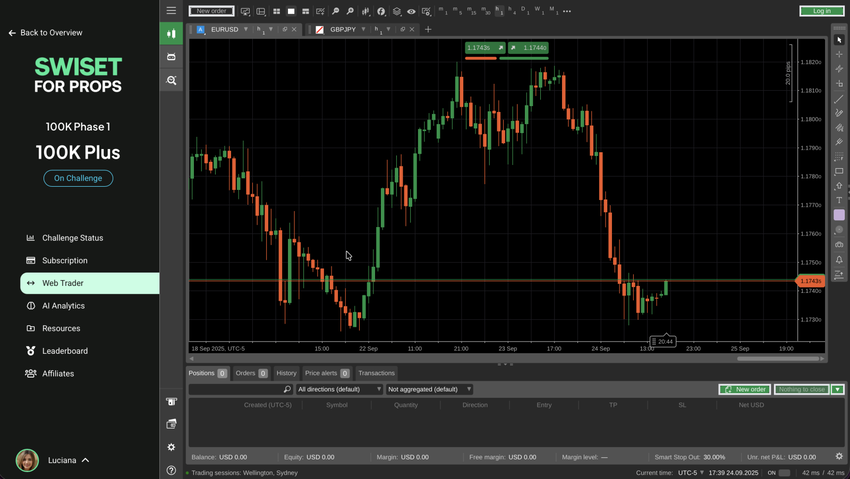Pick the lavender drawing color swatch
Image resolution: width=850 pixels, height=479 pixels.
click(x=839, y=215)
